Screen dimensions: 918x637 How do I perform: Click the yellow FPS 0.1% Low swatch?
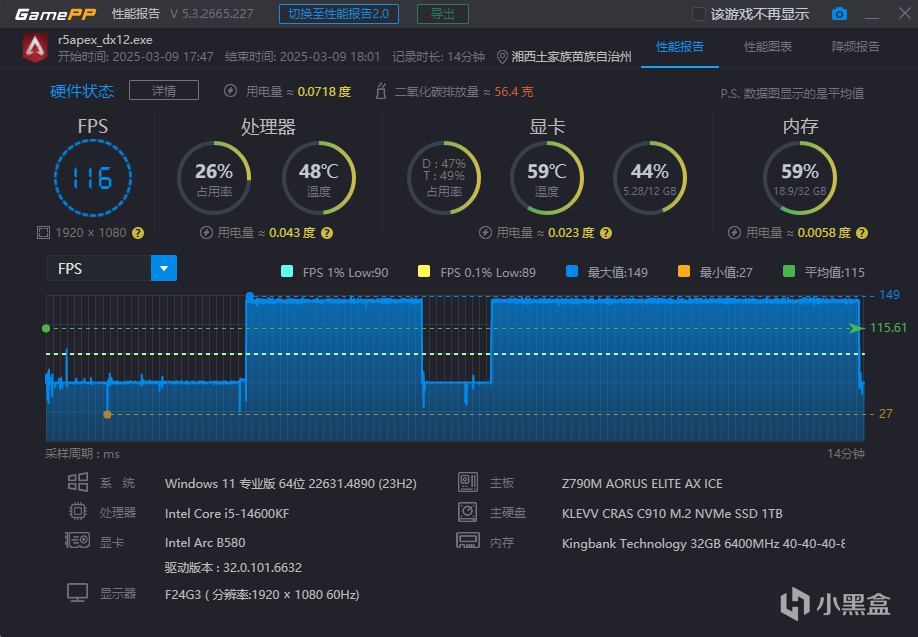click(424, 271)
